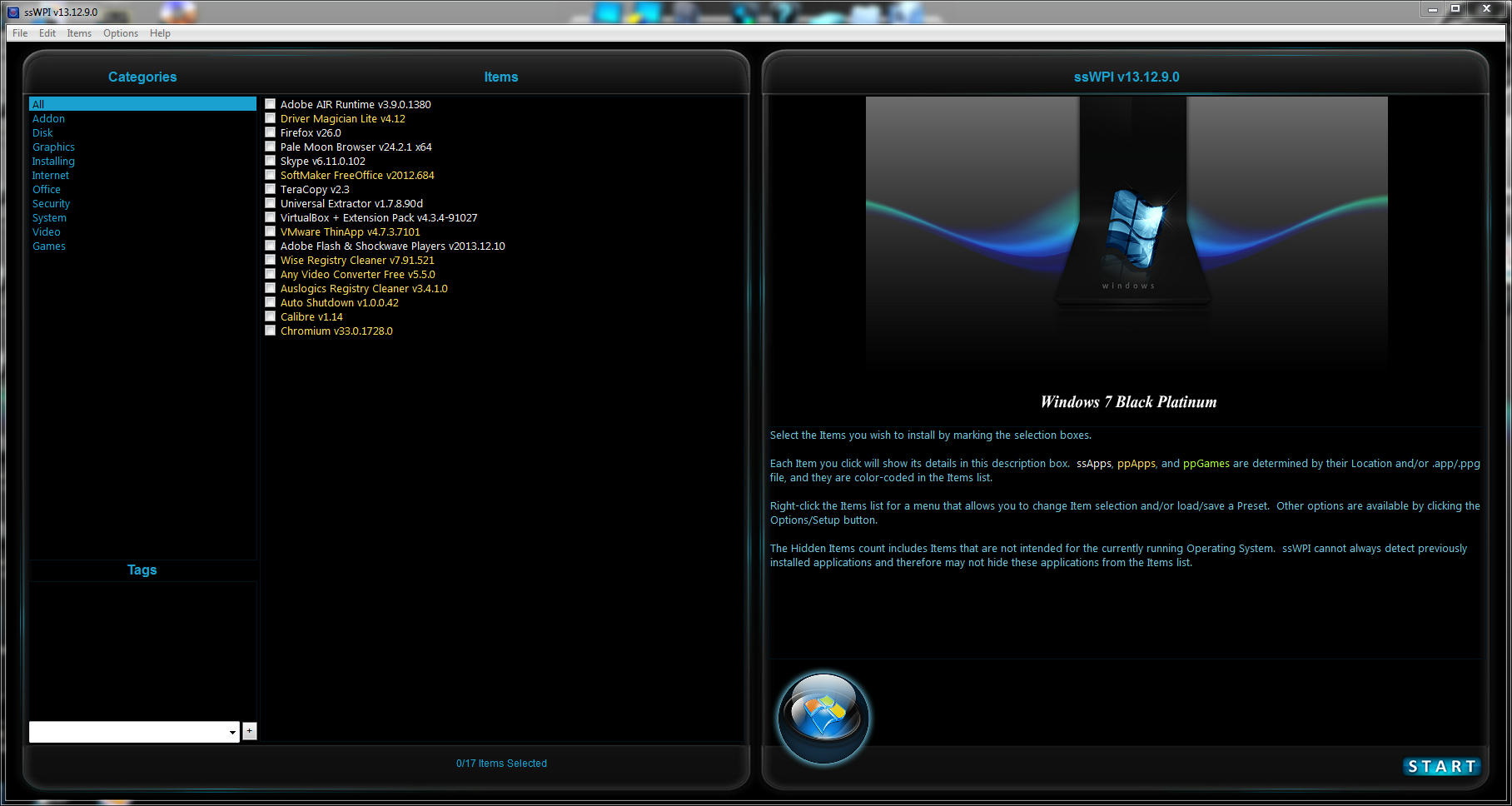Open the Items menu

coord(78,33)
